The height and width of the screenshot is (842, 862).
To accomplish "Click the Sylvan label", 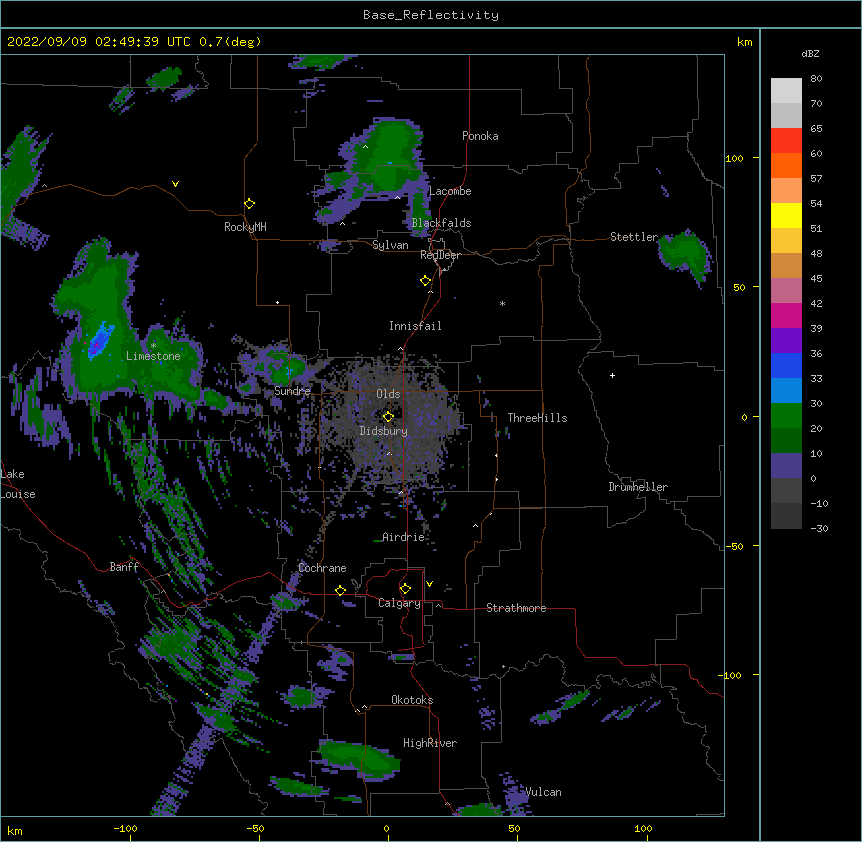I will coord(390,245).
